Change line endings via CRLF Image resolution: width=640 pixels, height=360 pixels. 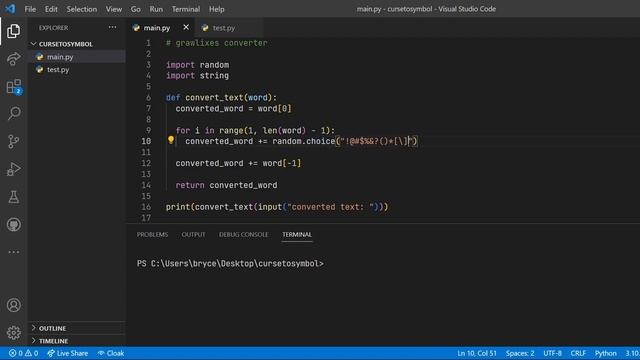(578, 353)
